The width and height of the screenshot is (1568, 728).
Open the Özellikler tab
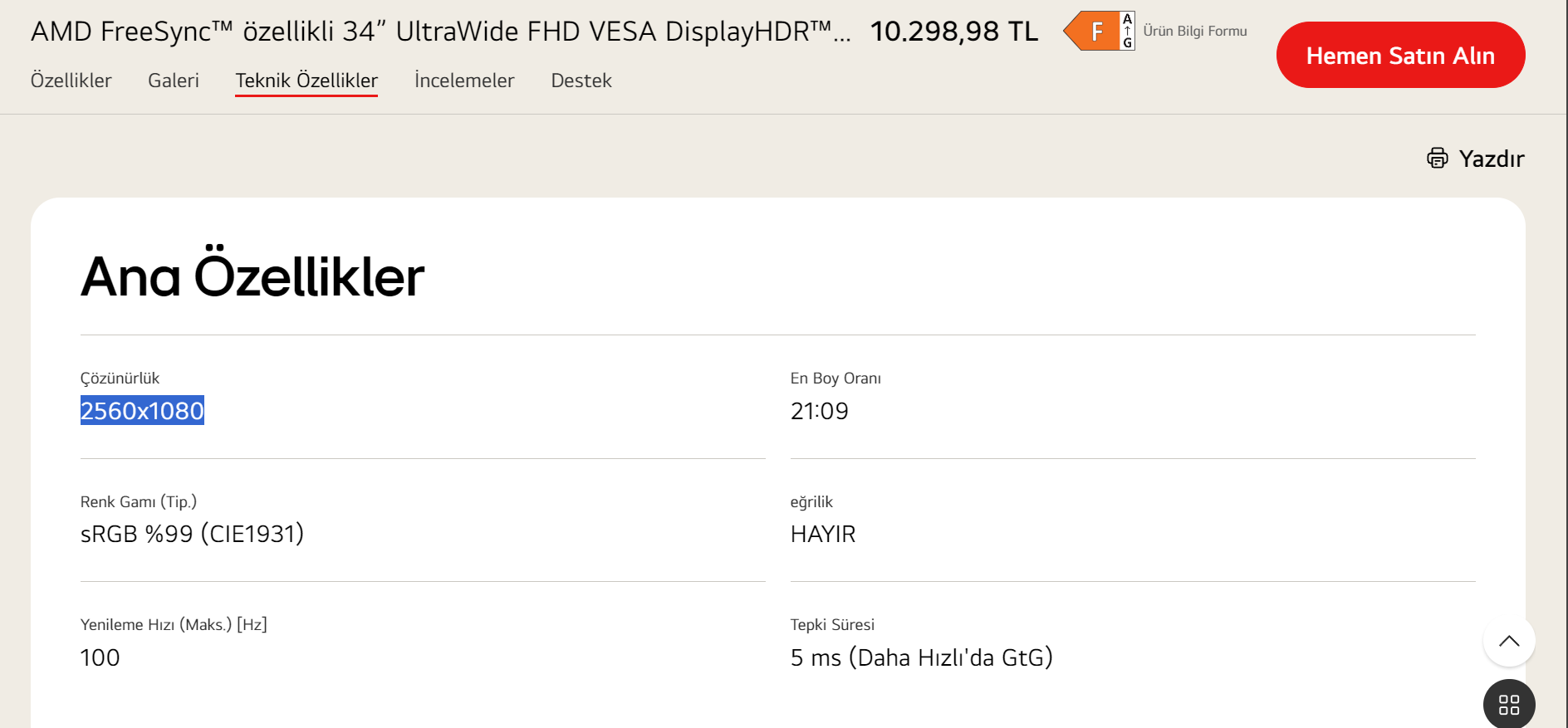71,81
